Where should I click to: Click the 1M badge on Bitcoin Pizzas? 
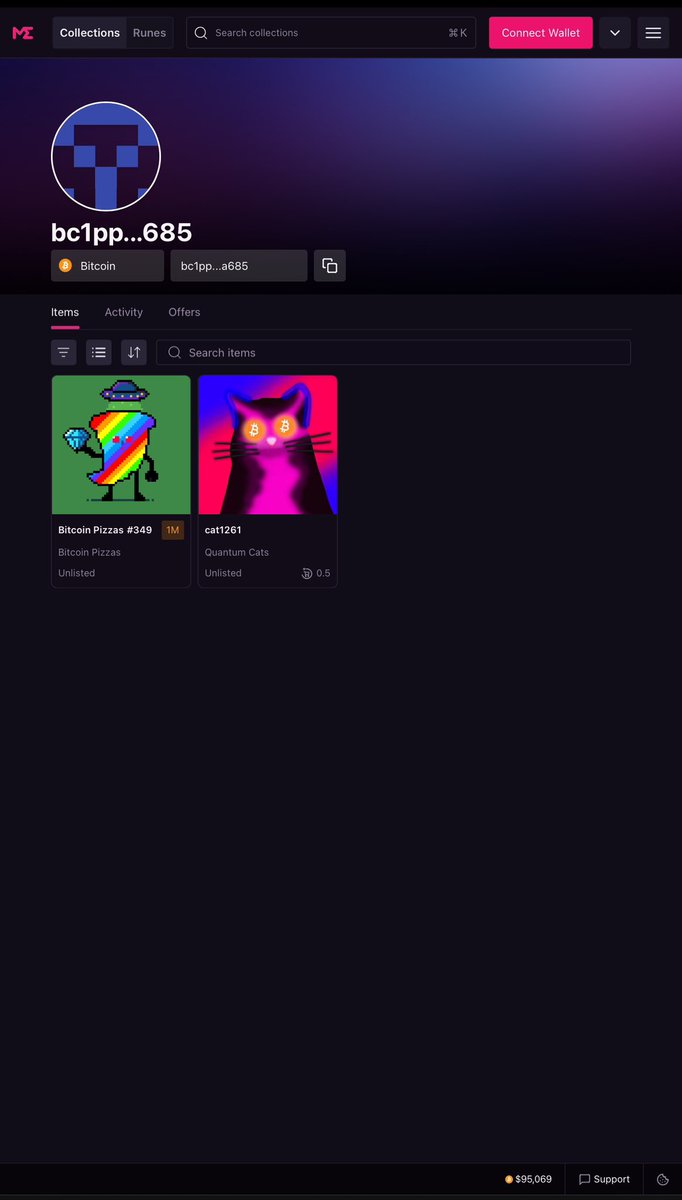point(173,530)
